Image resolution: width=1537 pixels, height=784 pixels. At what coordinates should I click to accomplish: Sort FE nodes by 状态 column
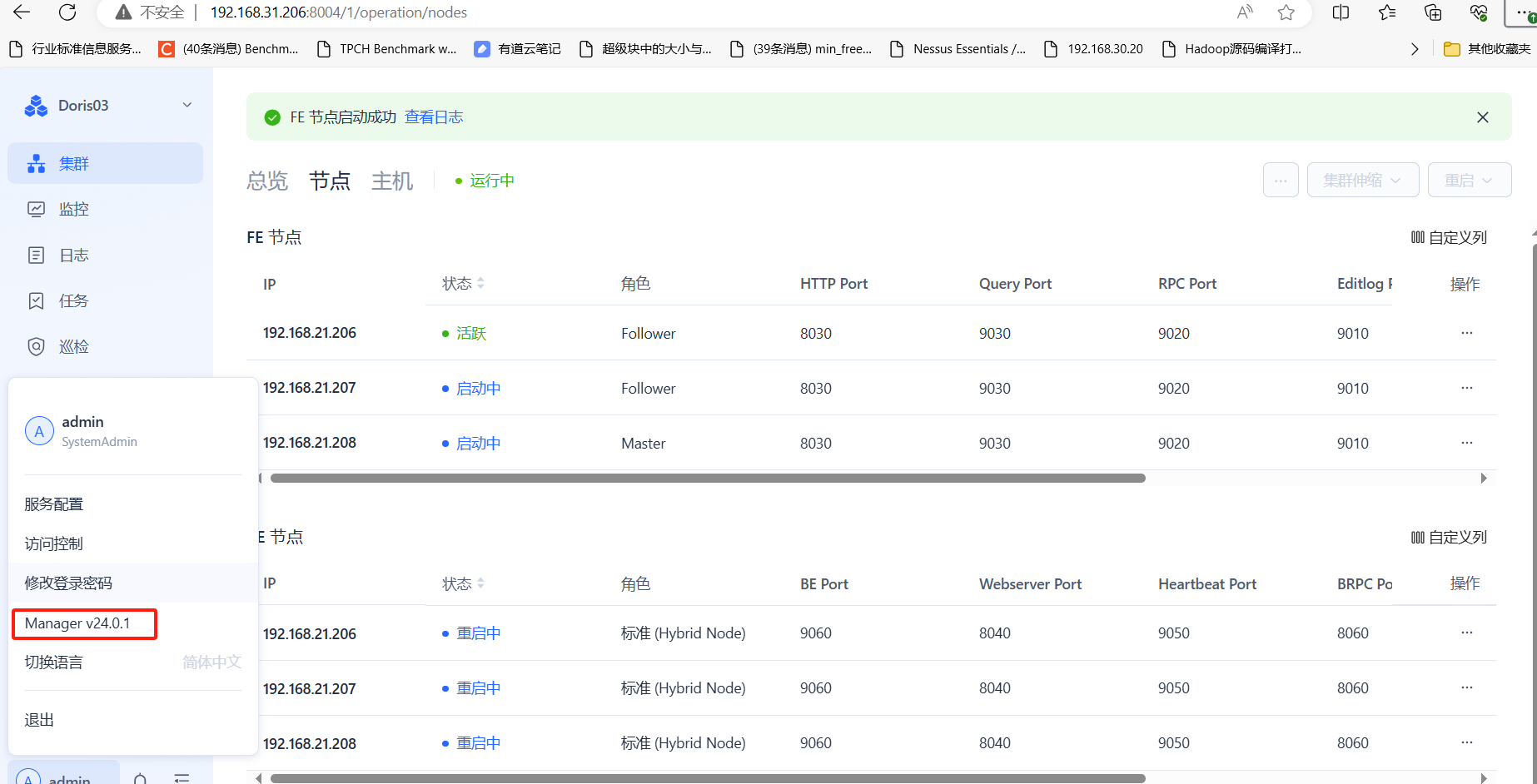click(480, 284)
